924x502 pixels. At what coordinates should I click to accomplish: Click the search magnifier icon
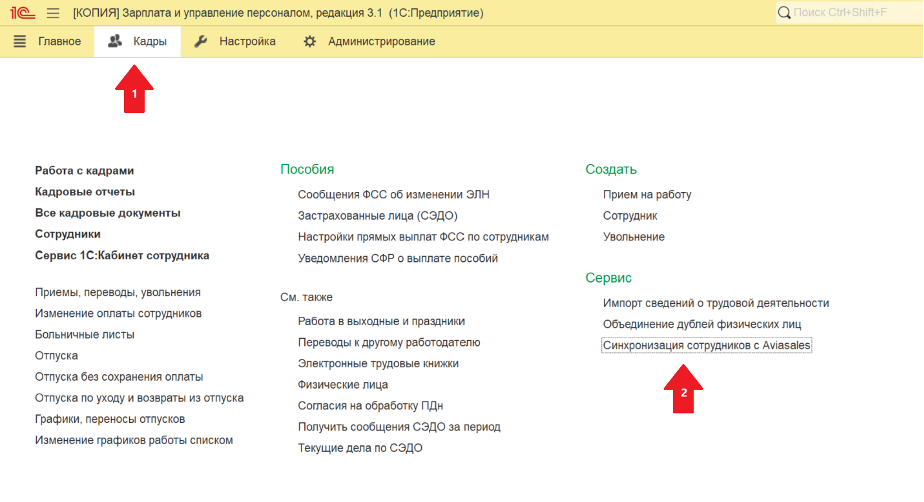[x=786, y=13]
